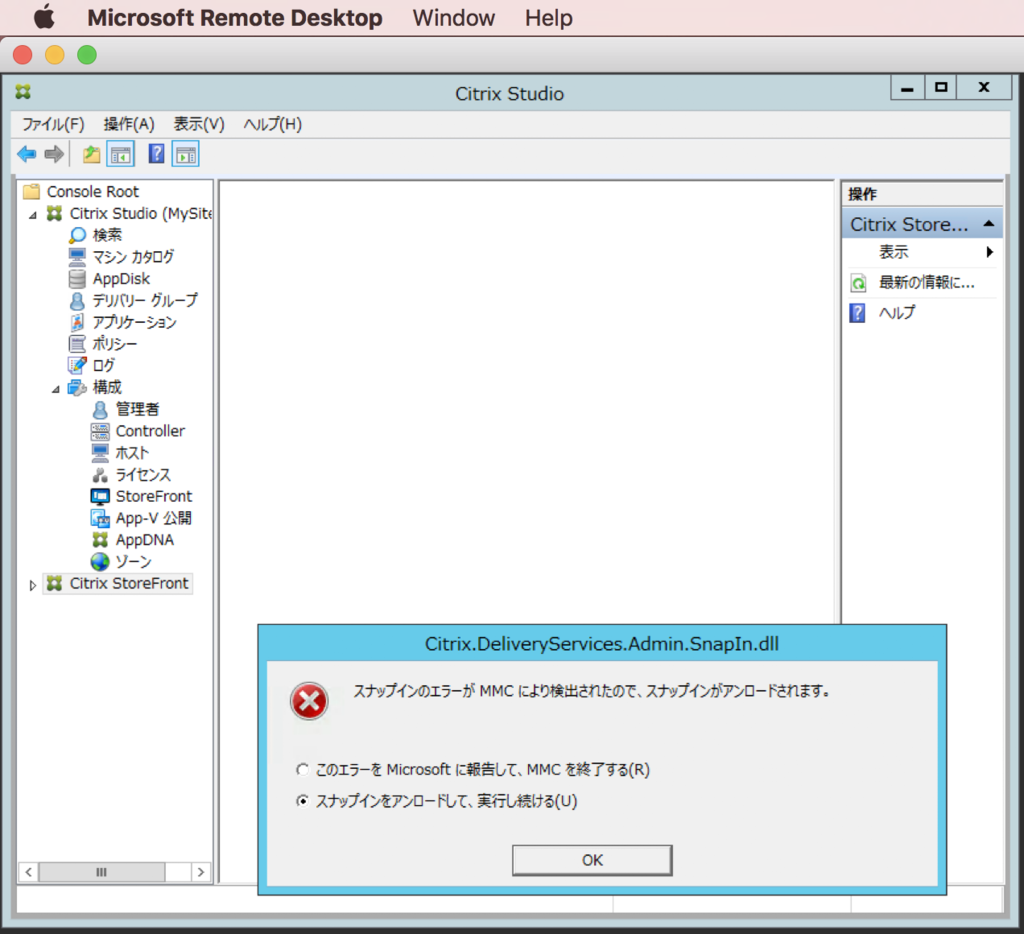Click ヘルプ in the actions pane
This screenshot has height=934, width=1024.
click(897, 313)
